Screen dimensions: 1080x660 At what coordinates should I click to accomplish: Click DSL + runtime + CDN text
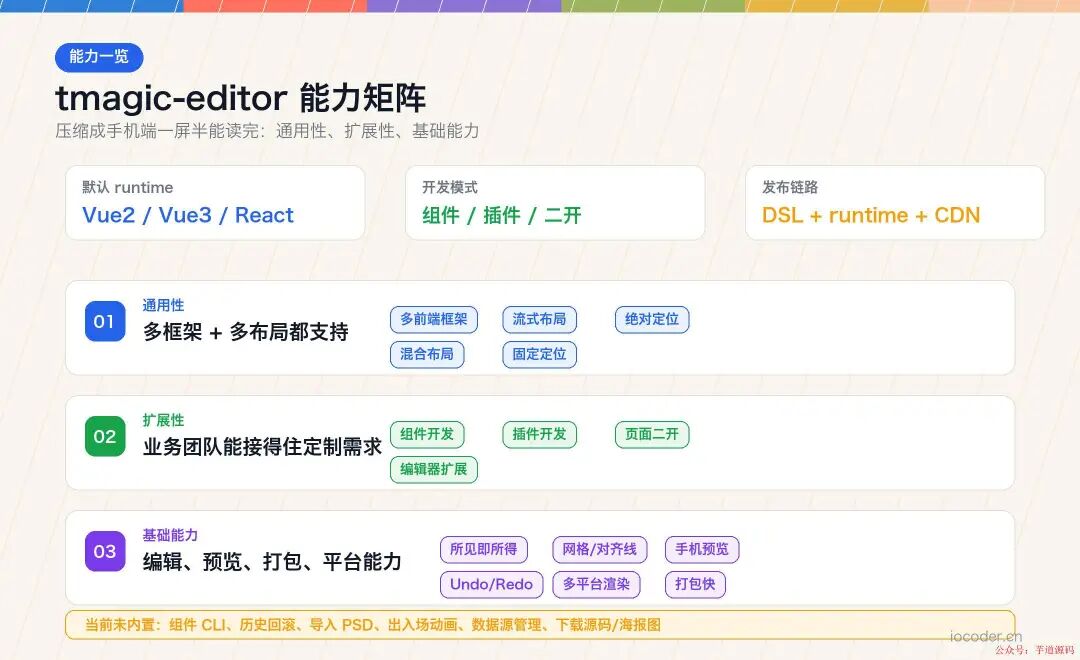(871, 215)
